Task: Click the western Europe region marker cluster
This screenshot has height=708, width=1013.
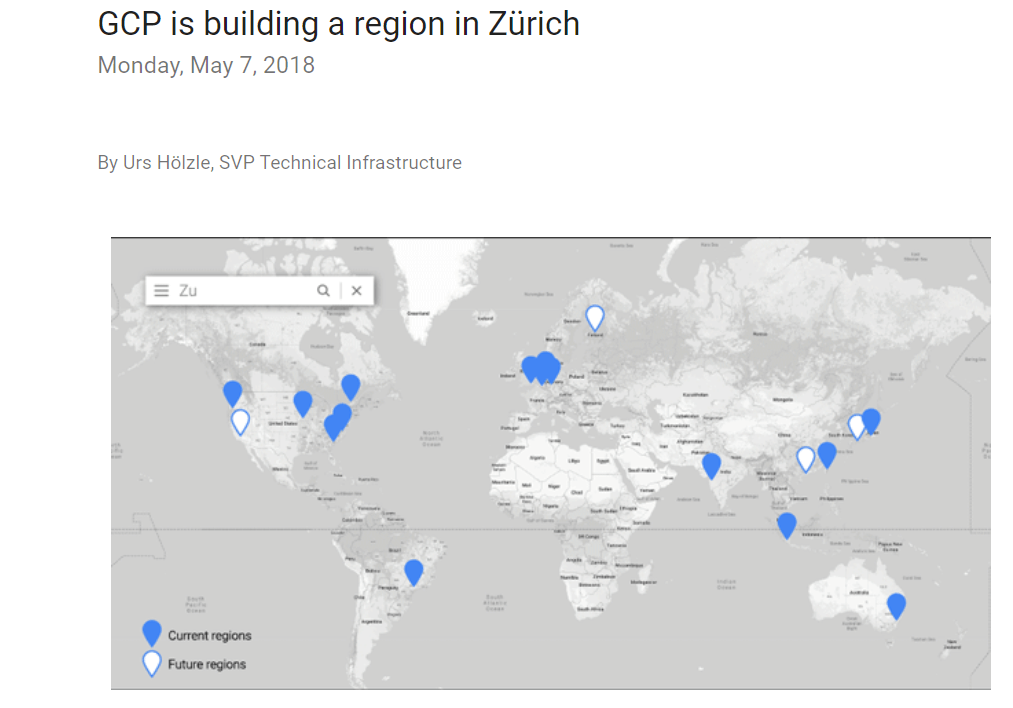Action: pos(542,367)
